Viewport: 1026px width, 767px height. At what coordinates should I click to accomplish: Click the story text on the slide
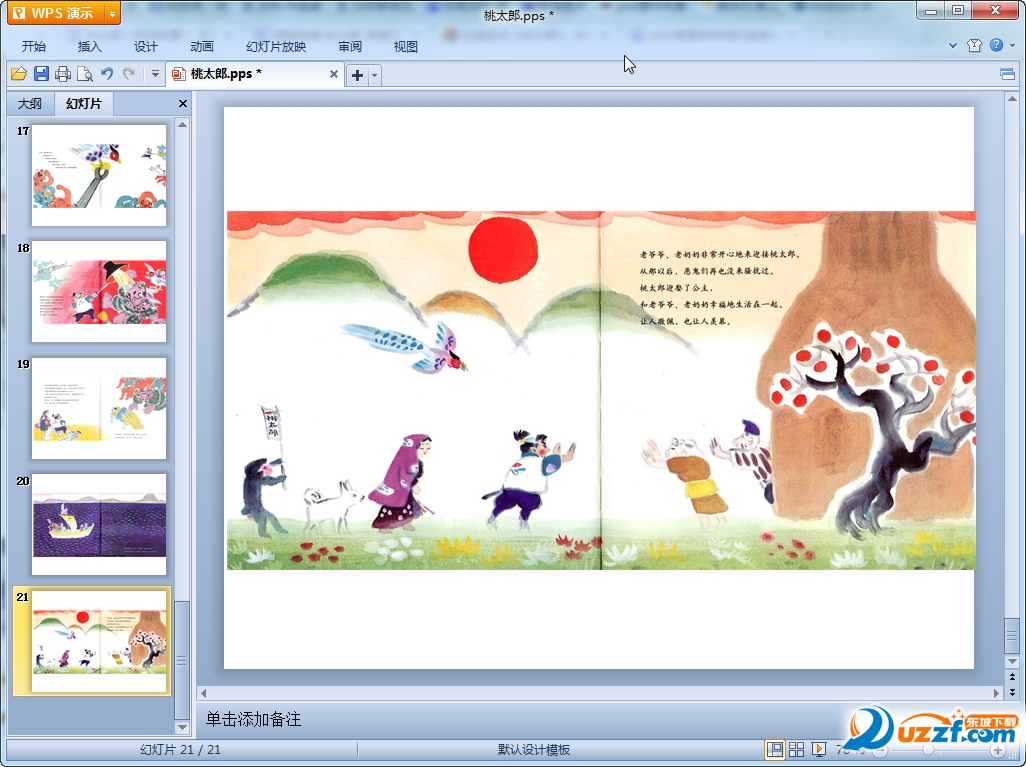pyautogui.click(x=720, y=287)
